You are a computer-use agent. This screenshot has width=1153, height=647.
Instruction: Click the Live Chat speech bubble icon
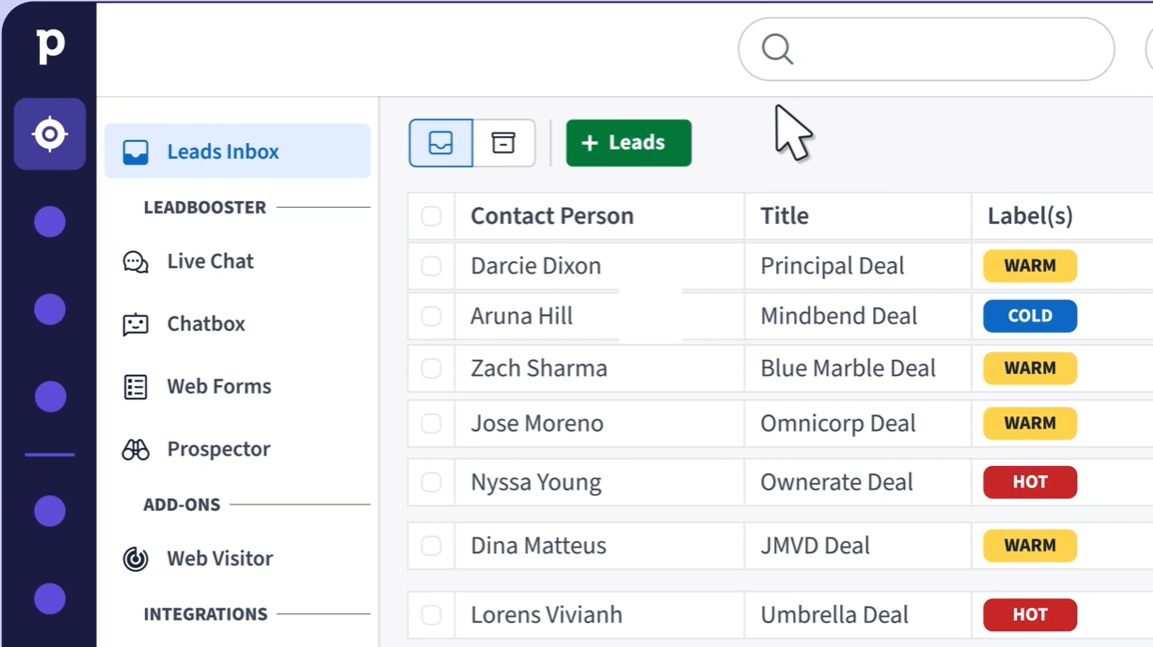[135, 262]
